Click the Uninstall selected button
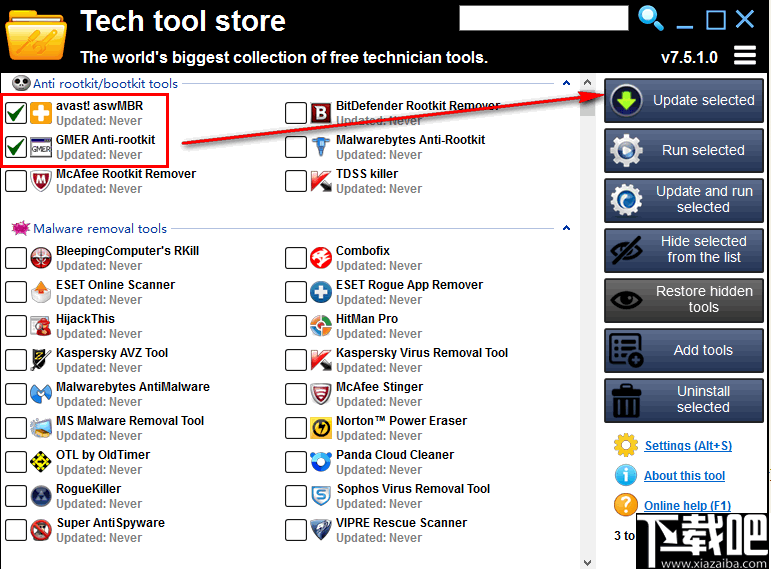This screenshot has height=569, width=771. pos(683,400)
